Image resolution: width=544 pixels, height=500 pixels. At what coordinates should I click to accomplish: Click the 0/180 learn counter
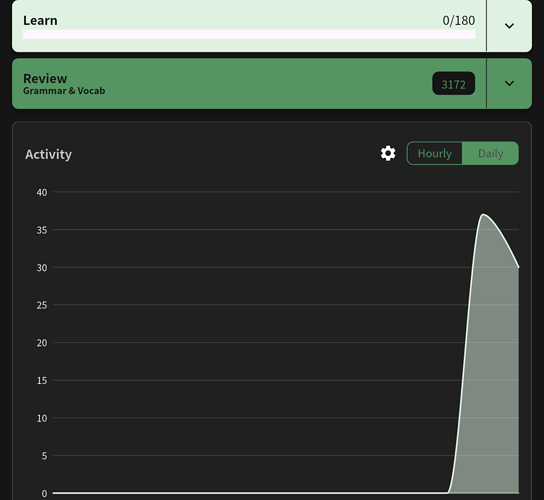(x=459, y=21)
